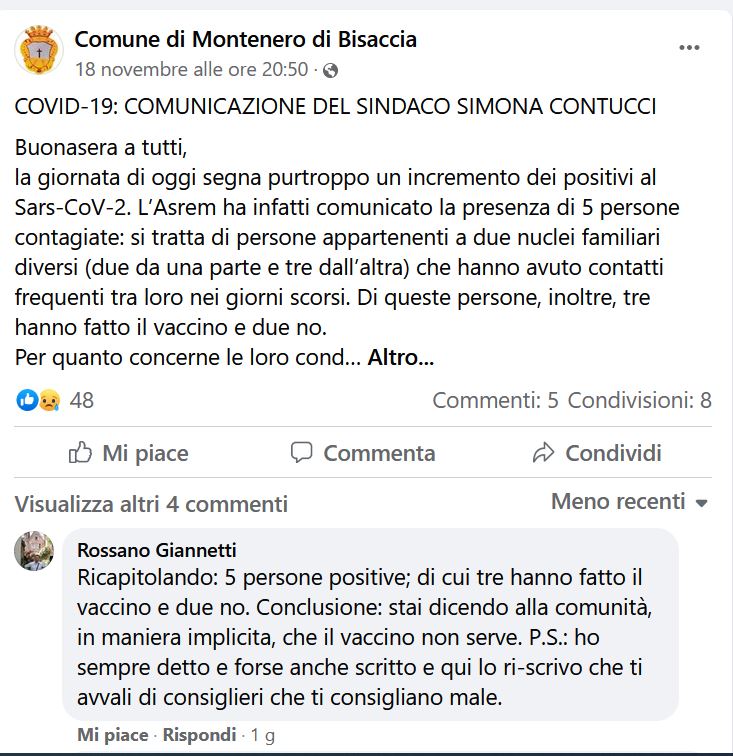Screen dimensions: 733x756
Task: View the 48 reactions list
Action: [x=81, y=400]
